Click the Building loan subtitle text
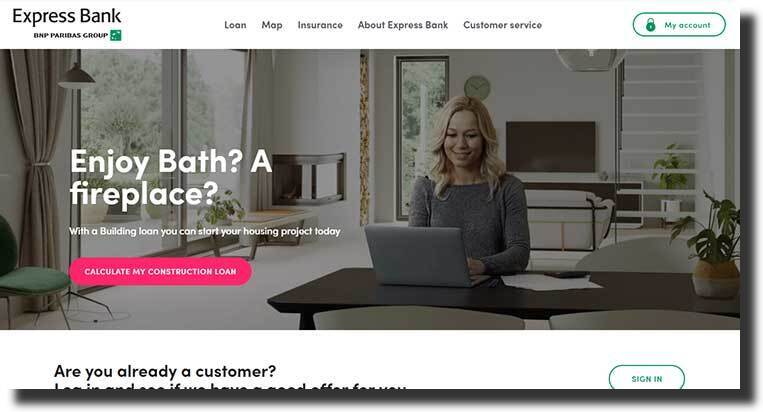The height and width of the screenshot is (412, 763). pos(204,231)
